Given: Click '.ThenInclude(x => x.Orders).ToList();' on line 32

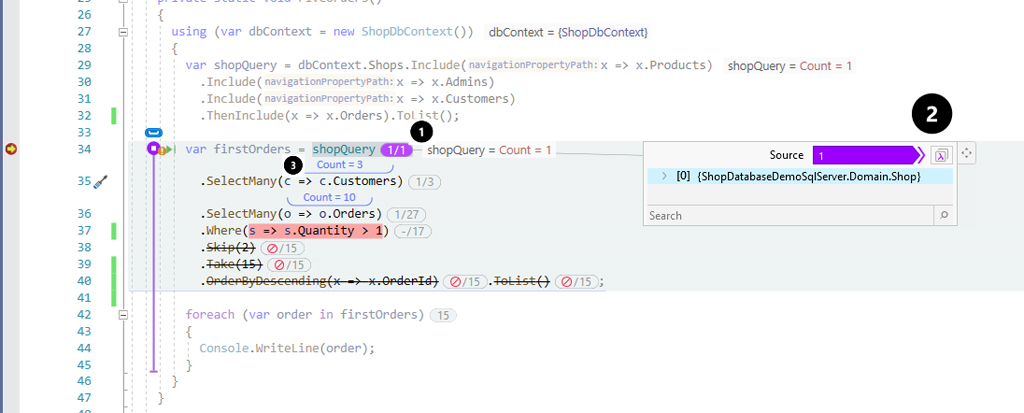Looking at the screenshot, I should 330,116.
